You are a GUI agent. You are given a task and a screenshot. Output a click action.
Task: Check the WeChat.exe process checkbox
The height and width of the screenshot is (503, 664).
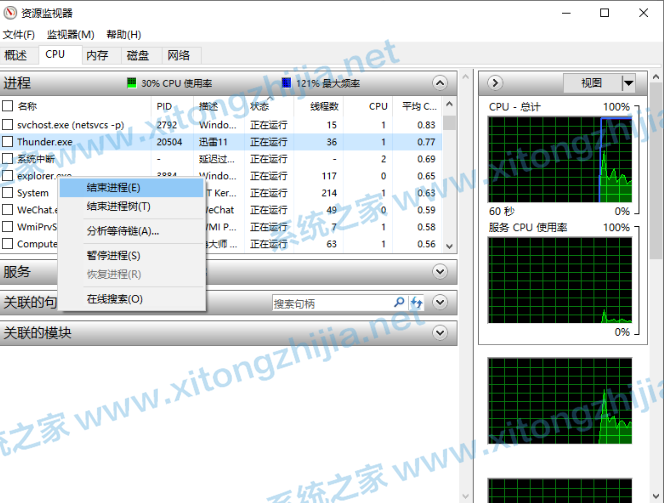tap(8, 210)
